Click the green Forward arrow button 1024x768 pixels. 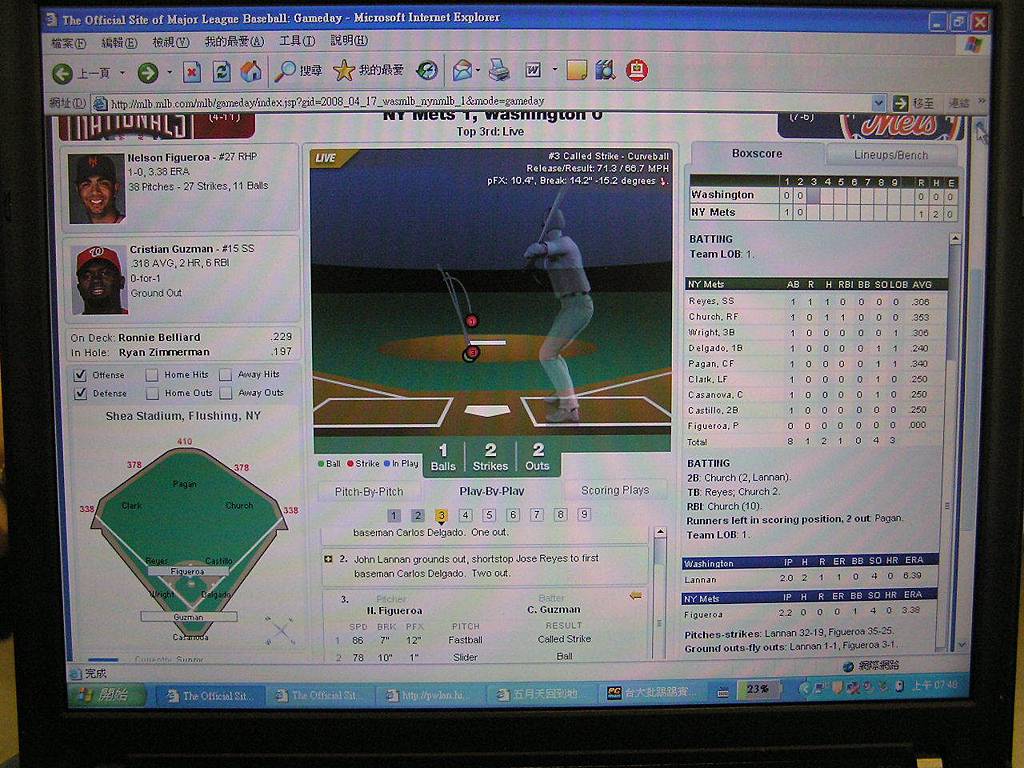click(148, 72)
